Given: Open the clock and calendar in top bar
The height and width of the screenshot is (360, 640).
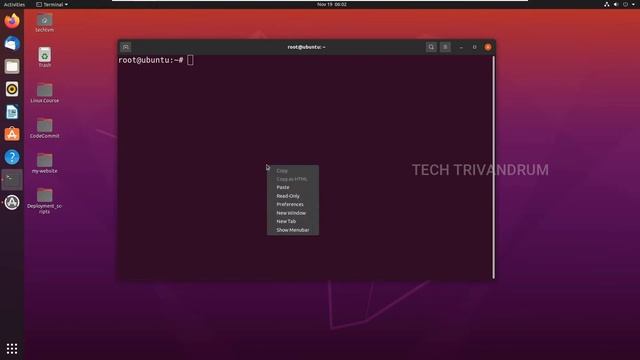Looking at the screenshot, I should pyautogui.click(x=332, y=4).
